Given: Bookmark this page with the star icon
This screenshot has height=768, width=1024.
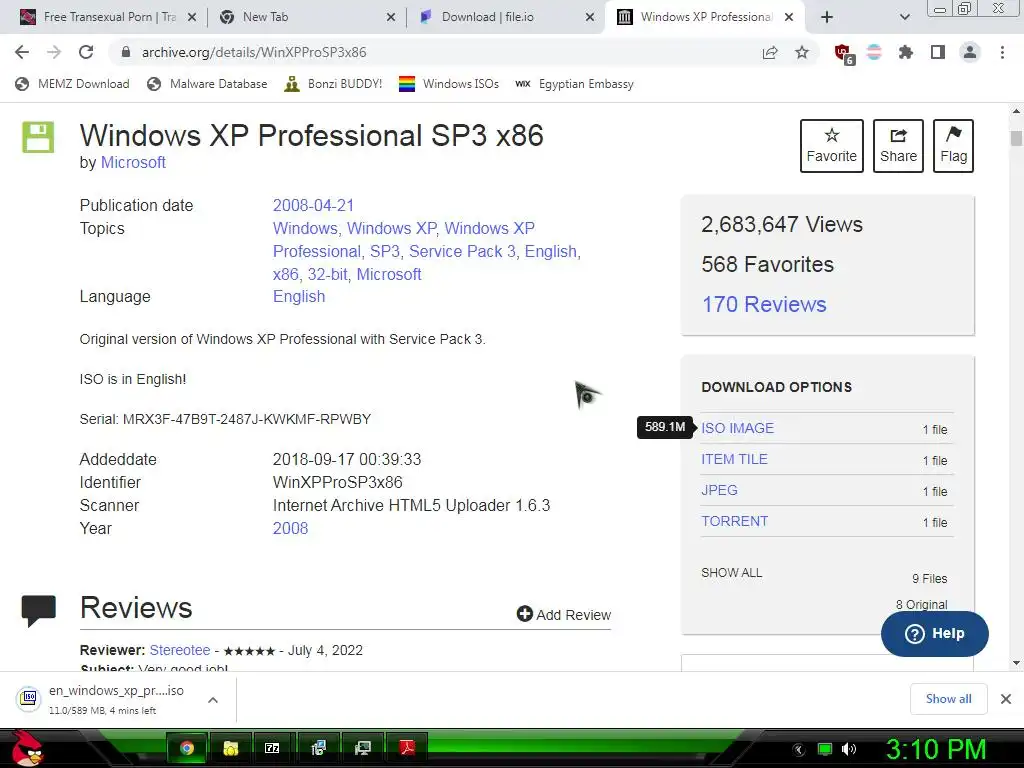Looking at the screenshot, I should point(802,52).
